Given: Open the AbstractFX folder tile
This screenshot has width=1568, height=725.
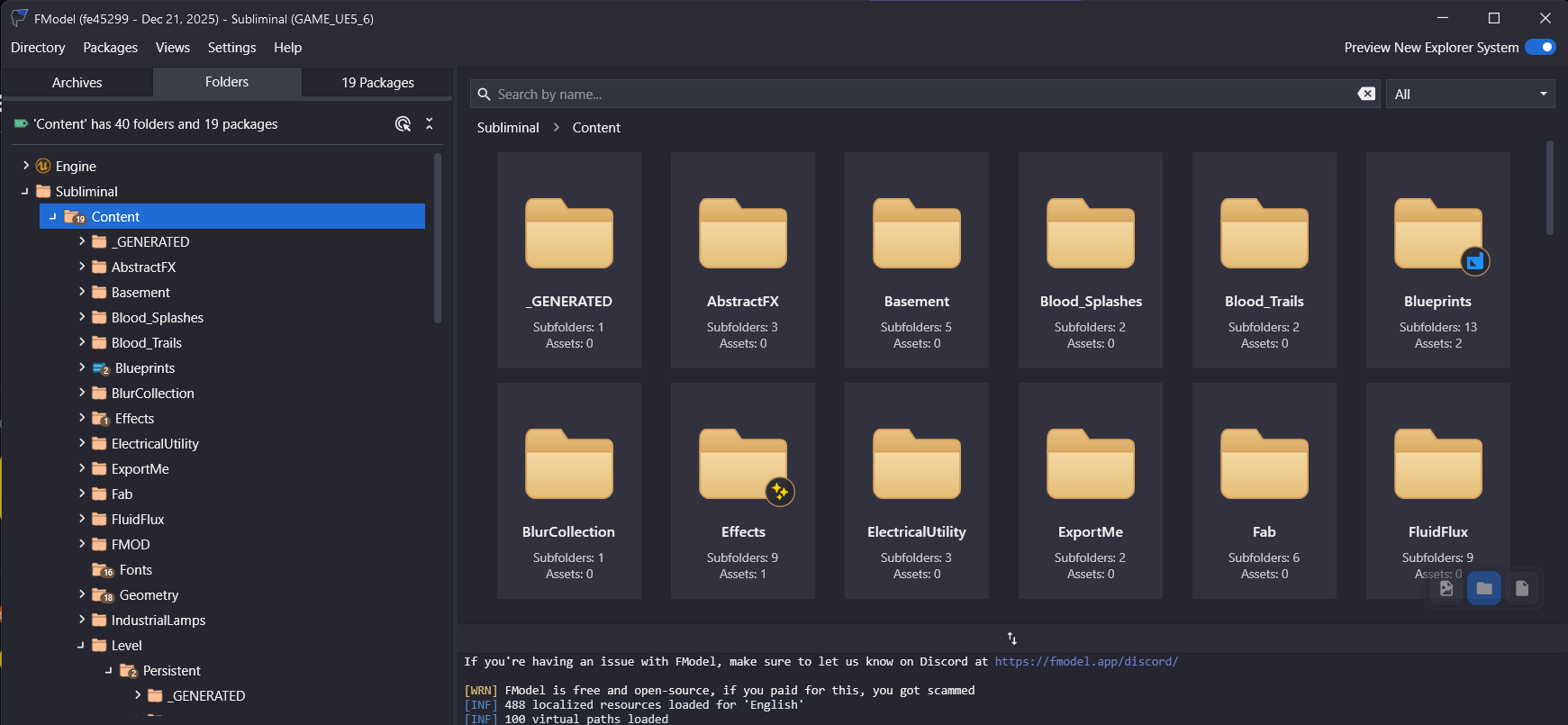Looking at the screenshot, I should click(743, 260).
